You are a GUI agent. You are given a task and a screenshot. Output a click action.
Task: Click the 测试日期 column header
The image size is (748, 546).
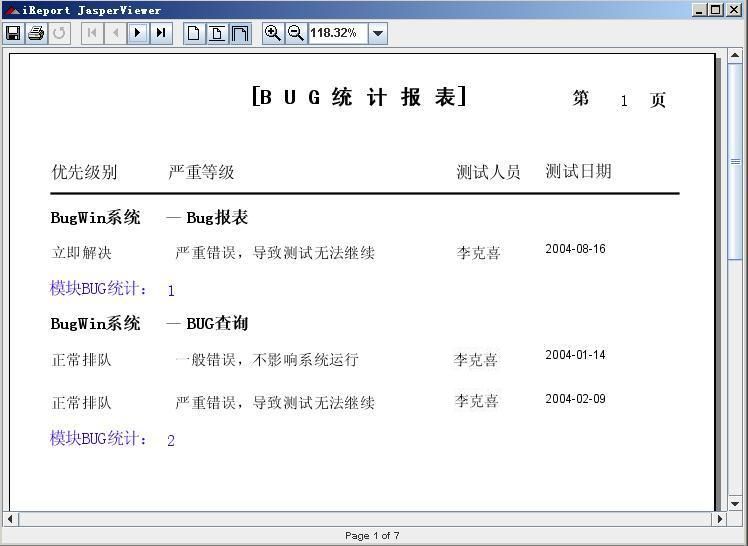(x=578, y=171)
